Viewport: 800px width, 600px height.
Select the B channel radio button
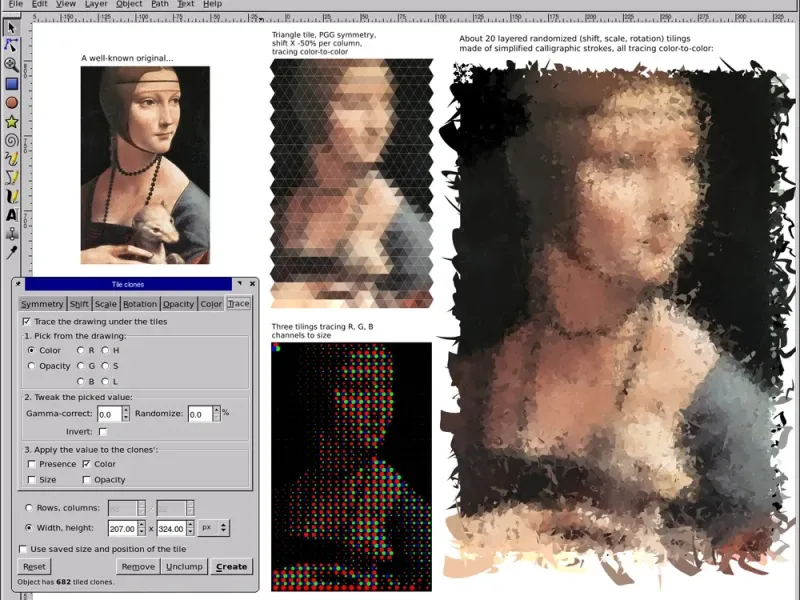click(x=81, y=381)
